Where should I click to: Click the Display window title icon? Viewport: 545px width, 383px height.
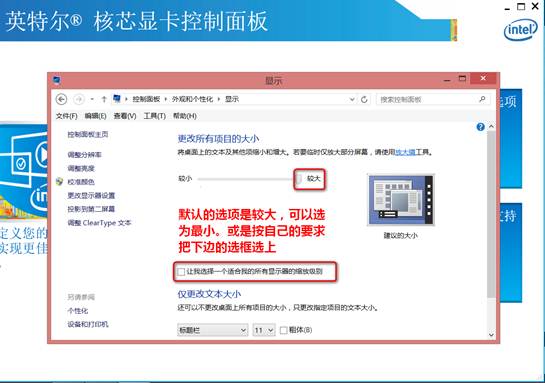(x=57, y=81)
